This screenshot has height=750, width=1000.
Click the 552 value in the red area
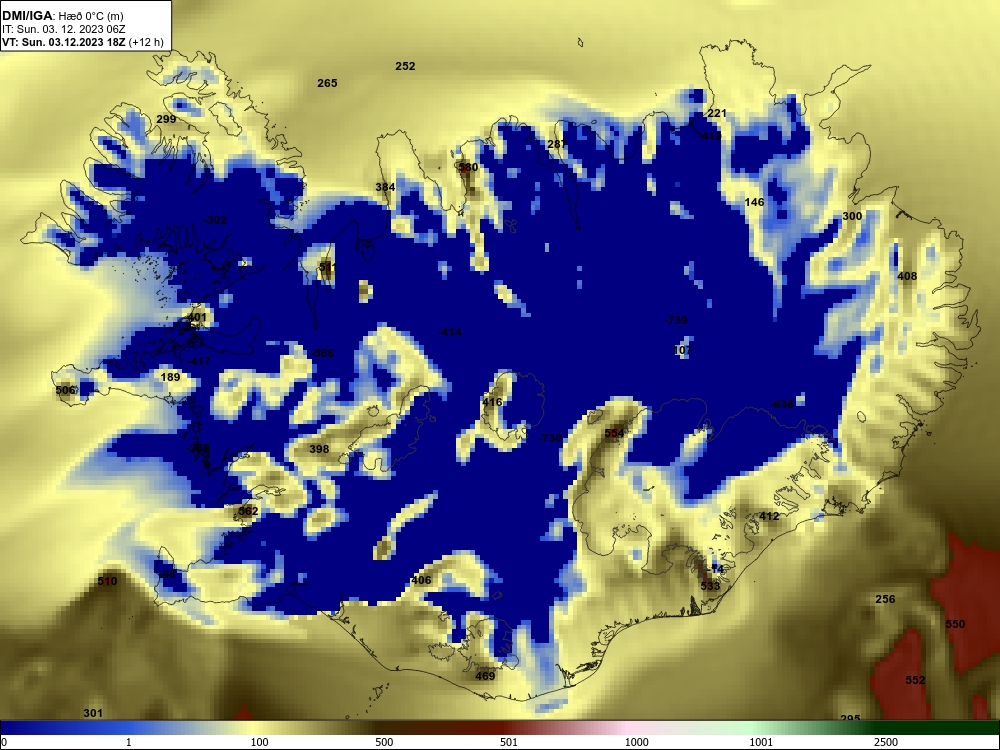[915, 680]
